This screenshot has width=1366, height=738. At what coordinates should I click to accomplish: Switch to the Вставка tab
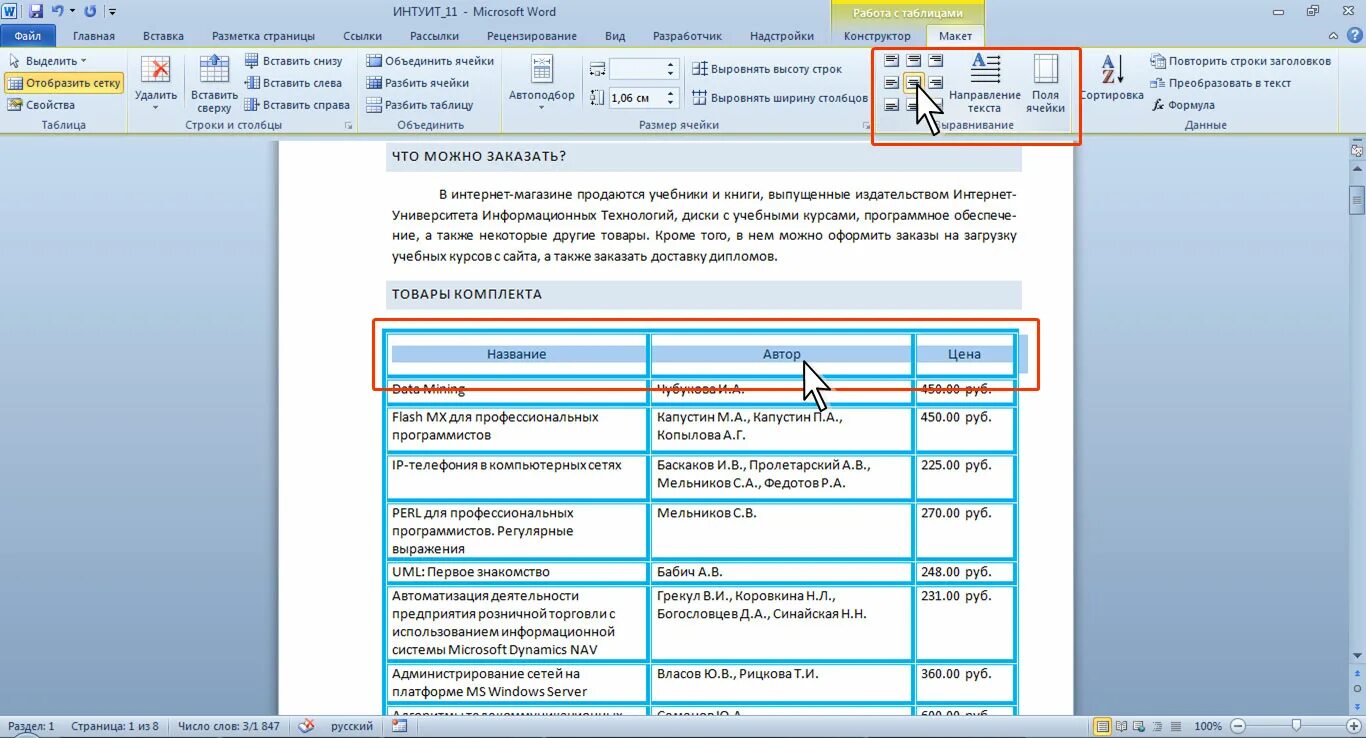163,36
